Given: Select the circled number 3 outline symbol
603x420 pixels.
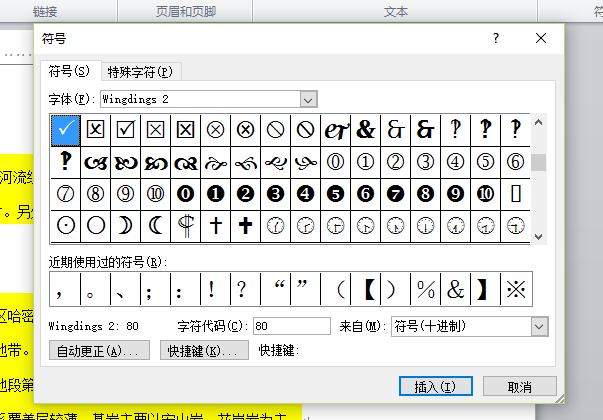Looking at the screenshot, I should pyautogui.click(x=425, y=162).
